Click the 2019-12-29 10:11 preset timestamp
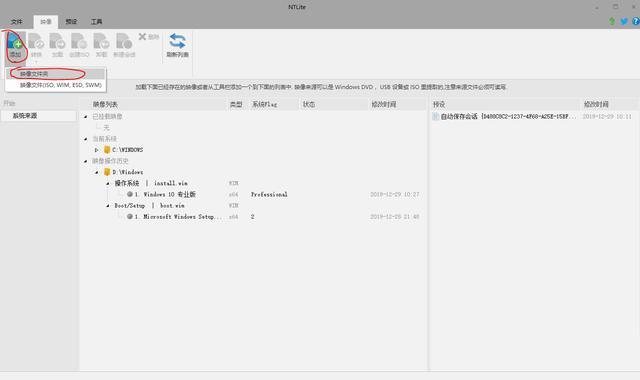This screenshot has height=380, width=640. tap(607, 116)
